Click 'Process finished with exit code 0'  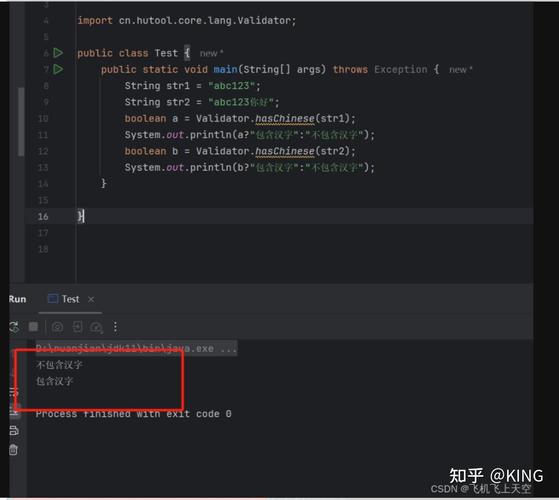pyautogui.click(x=133, y=414)
